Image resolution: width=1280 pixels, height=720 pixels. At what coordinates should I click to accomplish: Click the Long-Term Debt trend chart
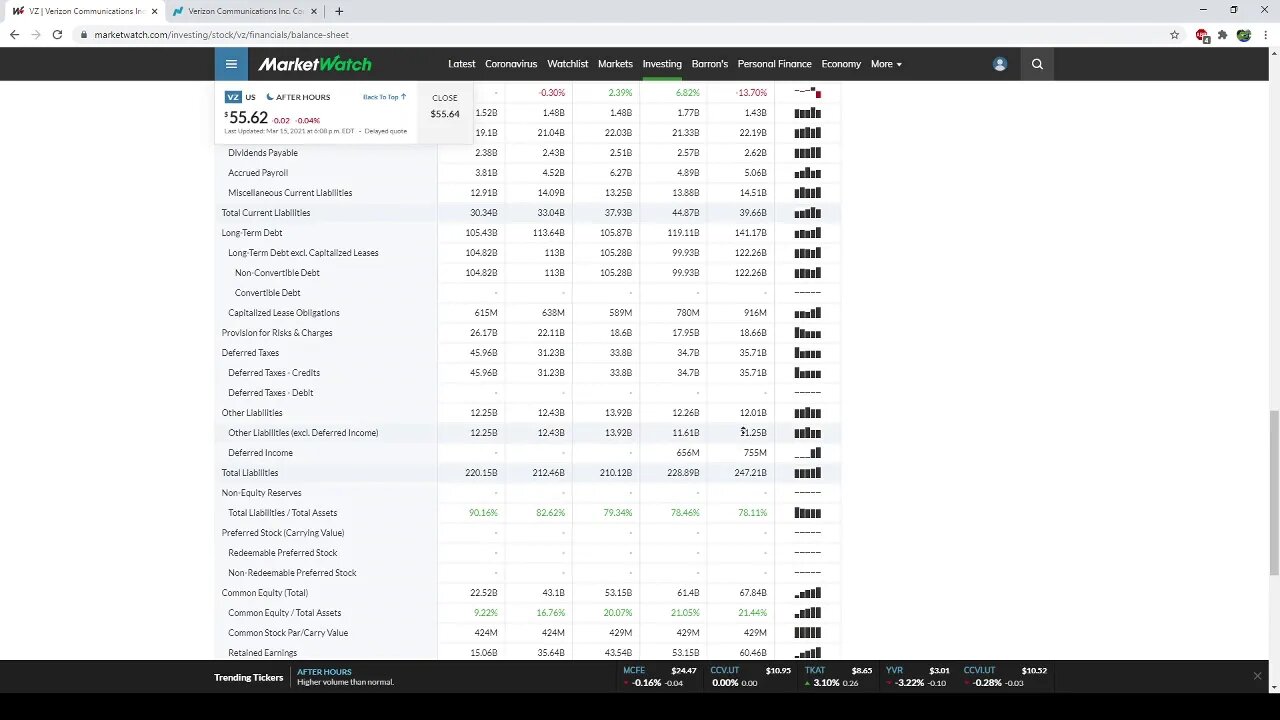(x=807, y=233)
